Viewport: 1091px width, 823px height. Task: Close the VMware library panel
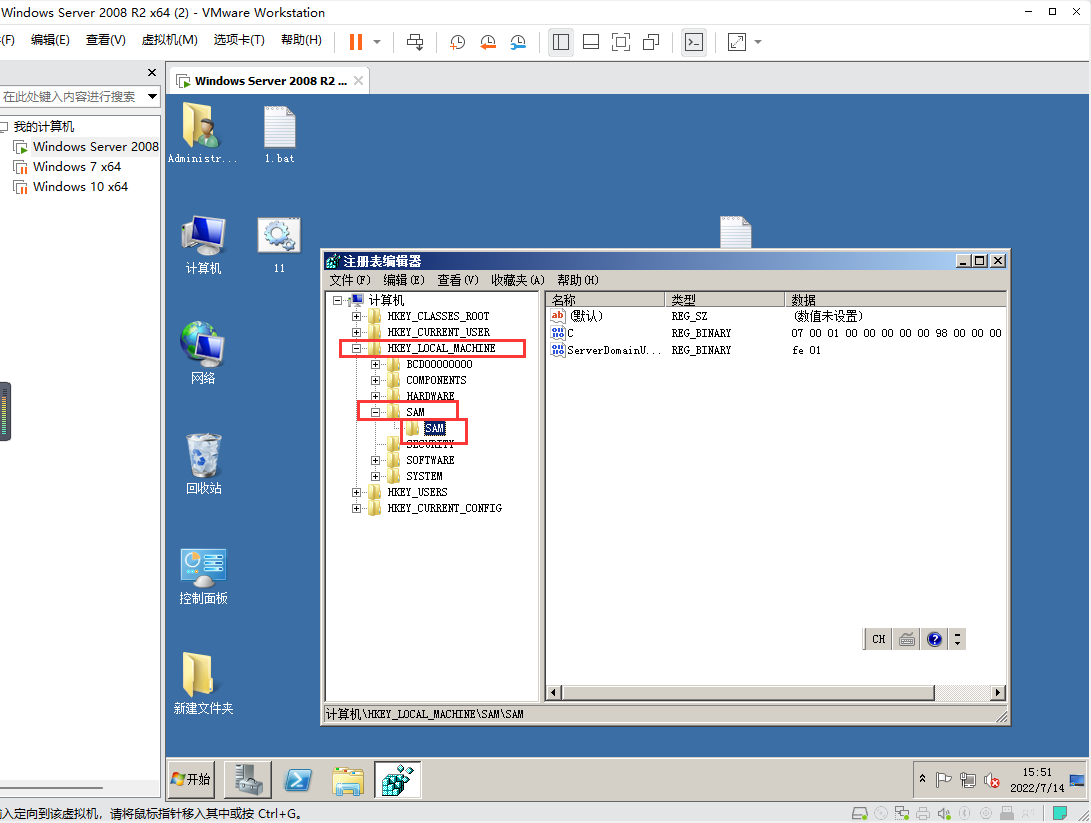(x=152, y=72)
